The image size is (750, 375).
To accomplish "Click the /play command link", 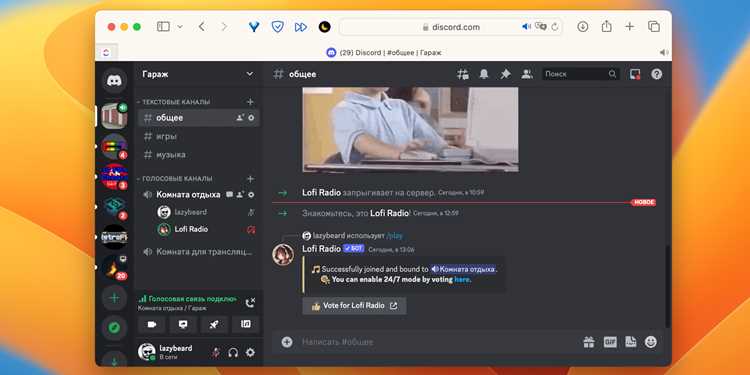I will [394, 236].
